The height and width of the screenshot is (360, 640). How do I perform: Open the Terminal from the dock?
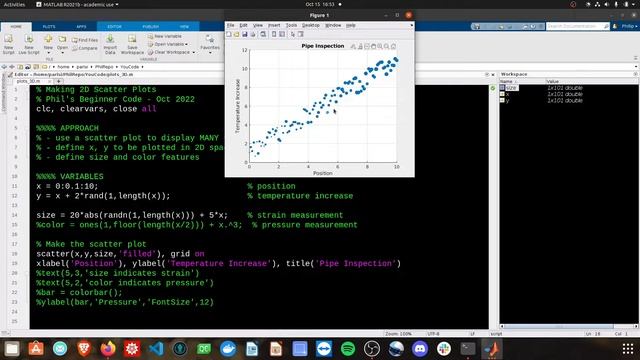click(x=468, y=349)
